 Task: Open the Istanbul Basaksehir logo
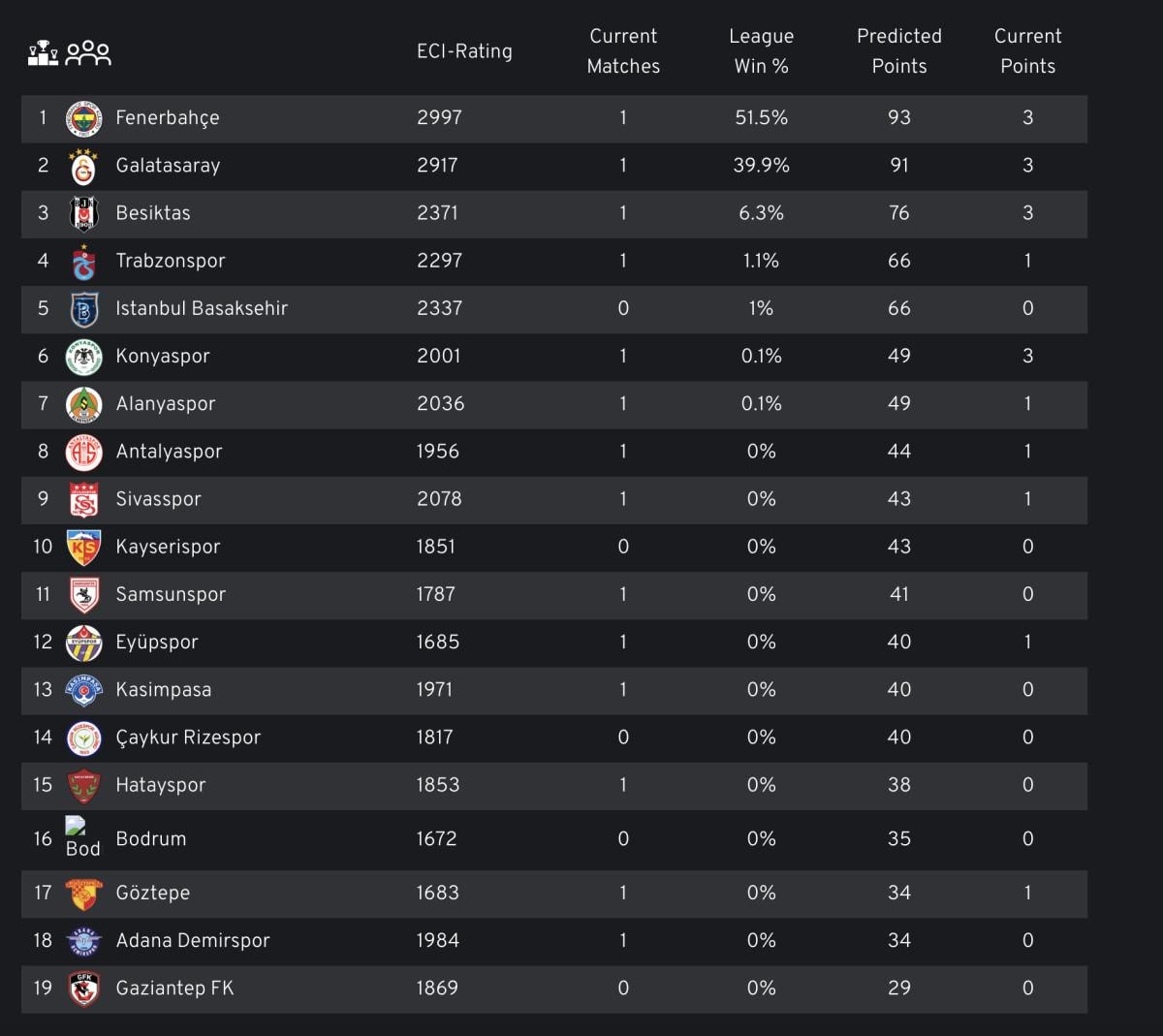[84, 309]
